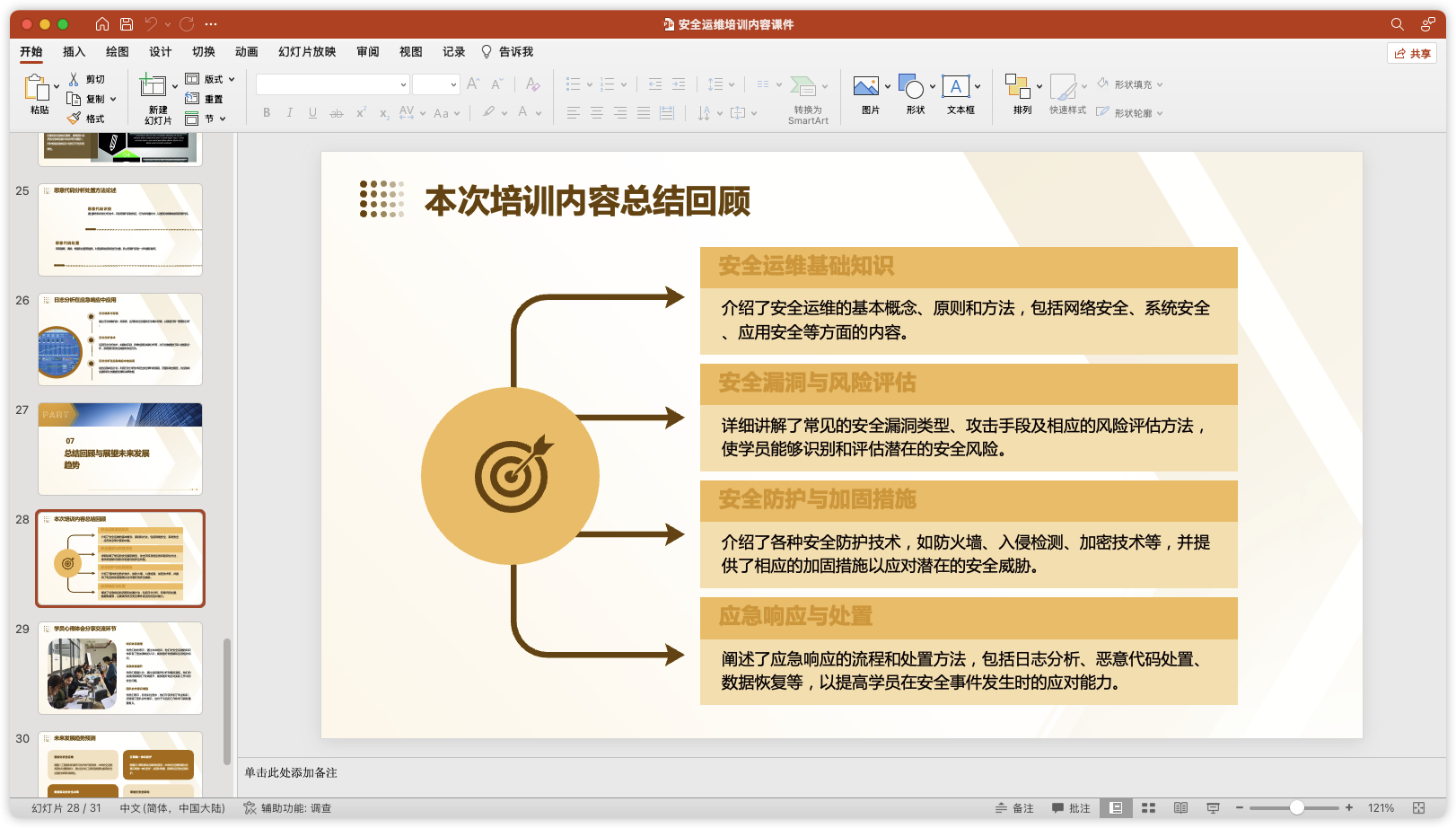Switch to the 幻灯片放映 tab
This screenshot has height=828, width=1456.
point(307,52)
